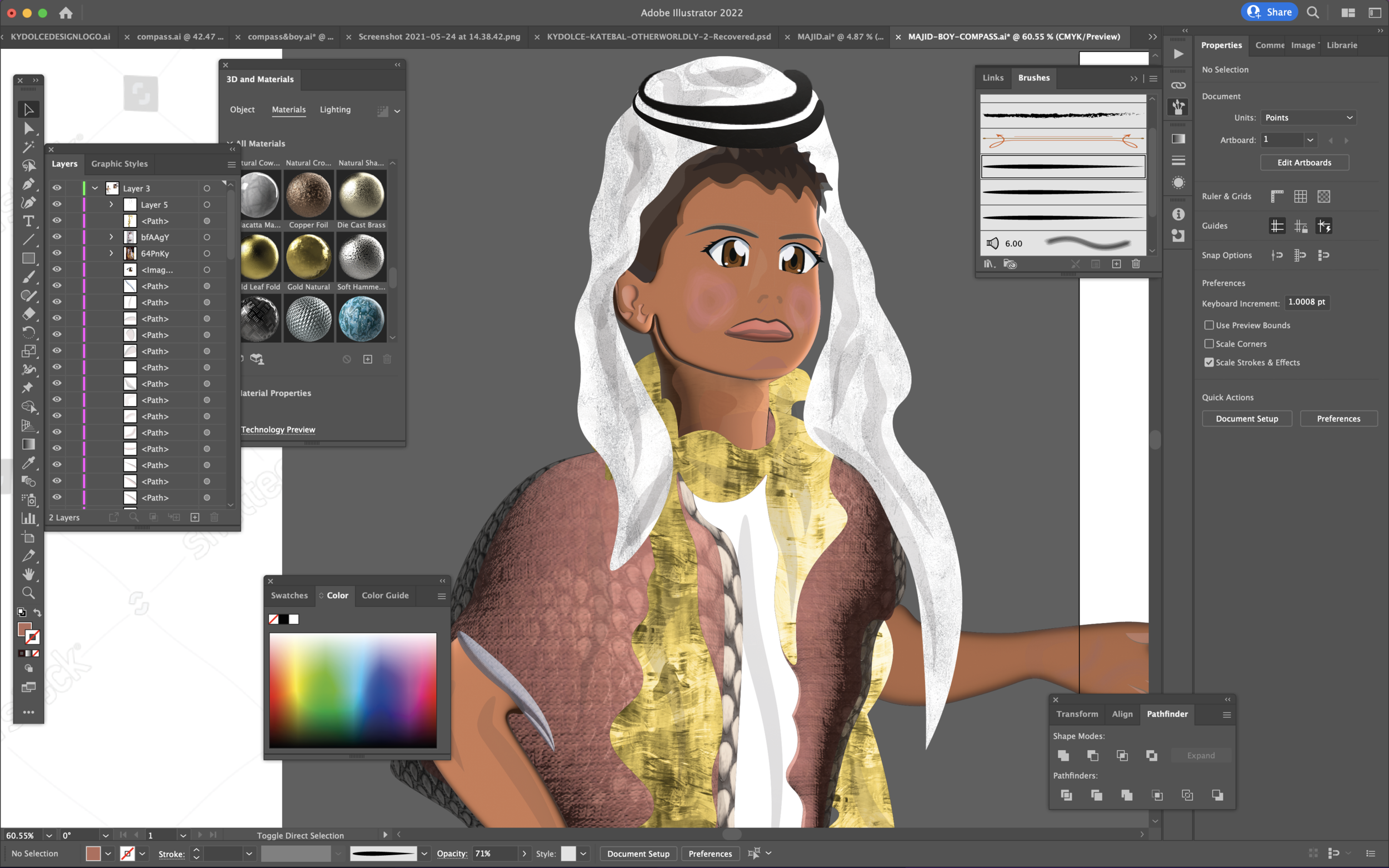Click Preferences in Quick Actions
Viewport: 1389px width, 868px height.
pos(1338,419)
